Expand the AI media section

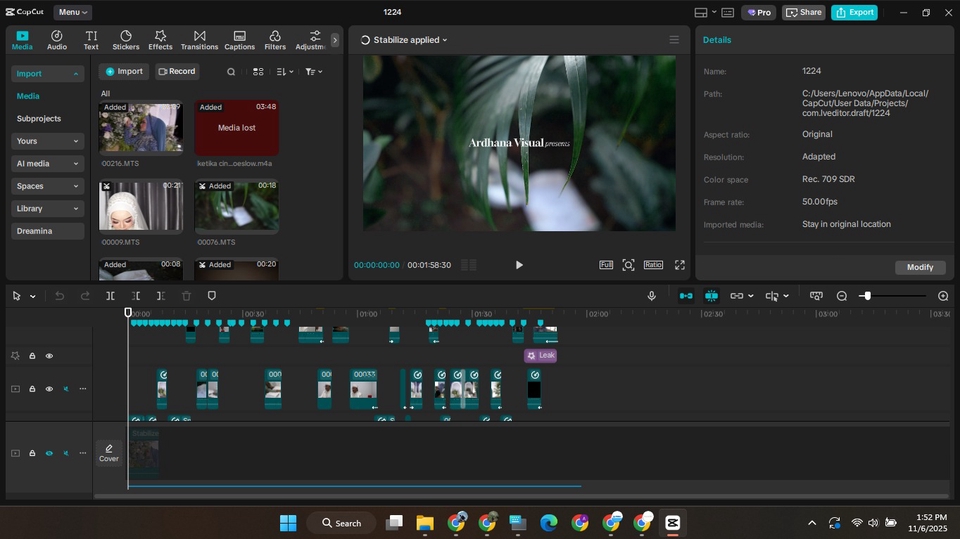coord(47,163)
